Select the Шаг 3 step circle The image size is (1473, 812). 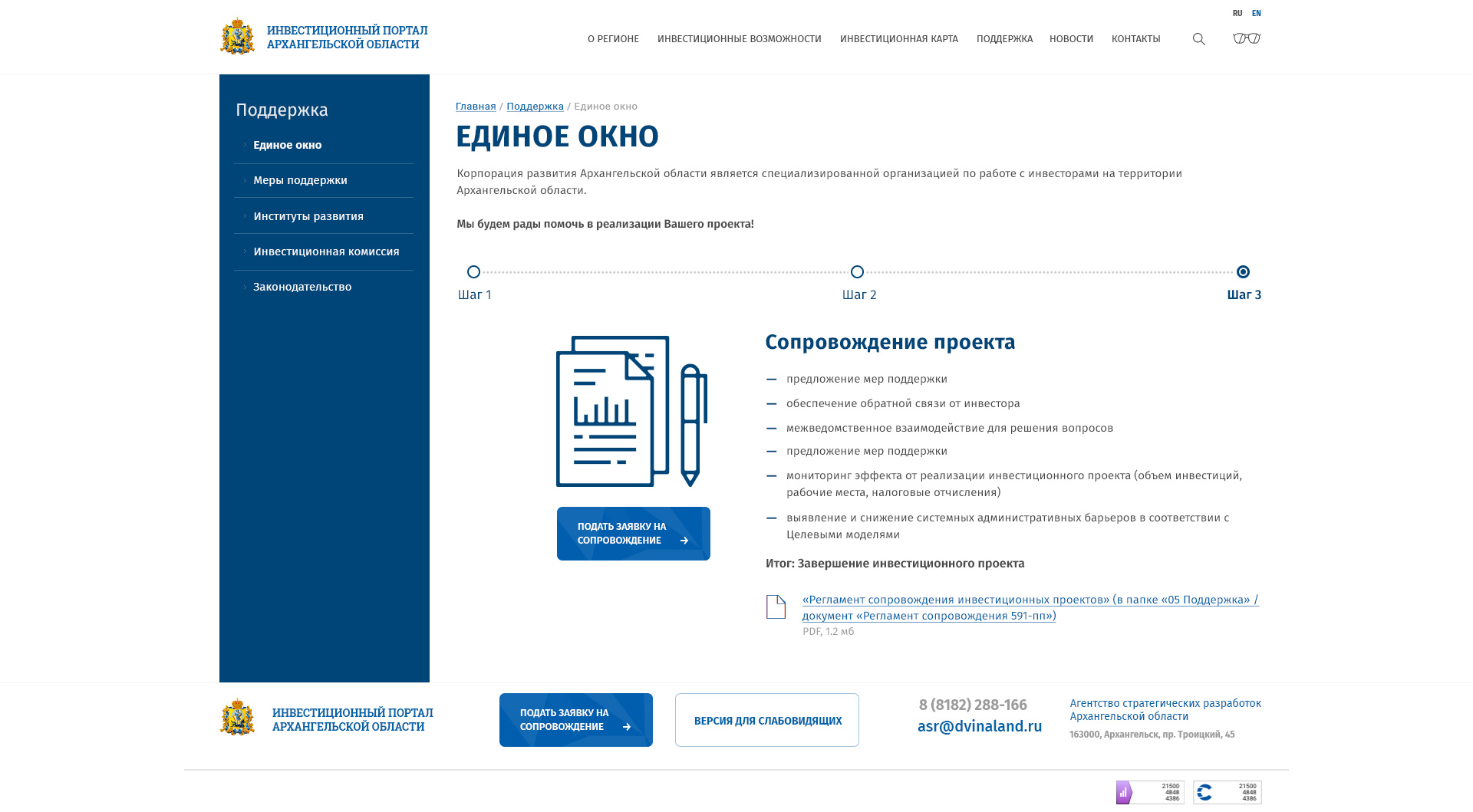(x=1243, y=272)
